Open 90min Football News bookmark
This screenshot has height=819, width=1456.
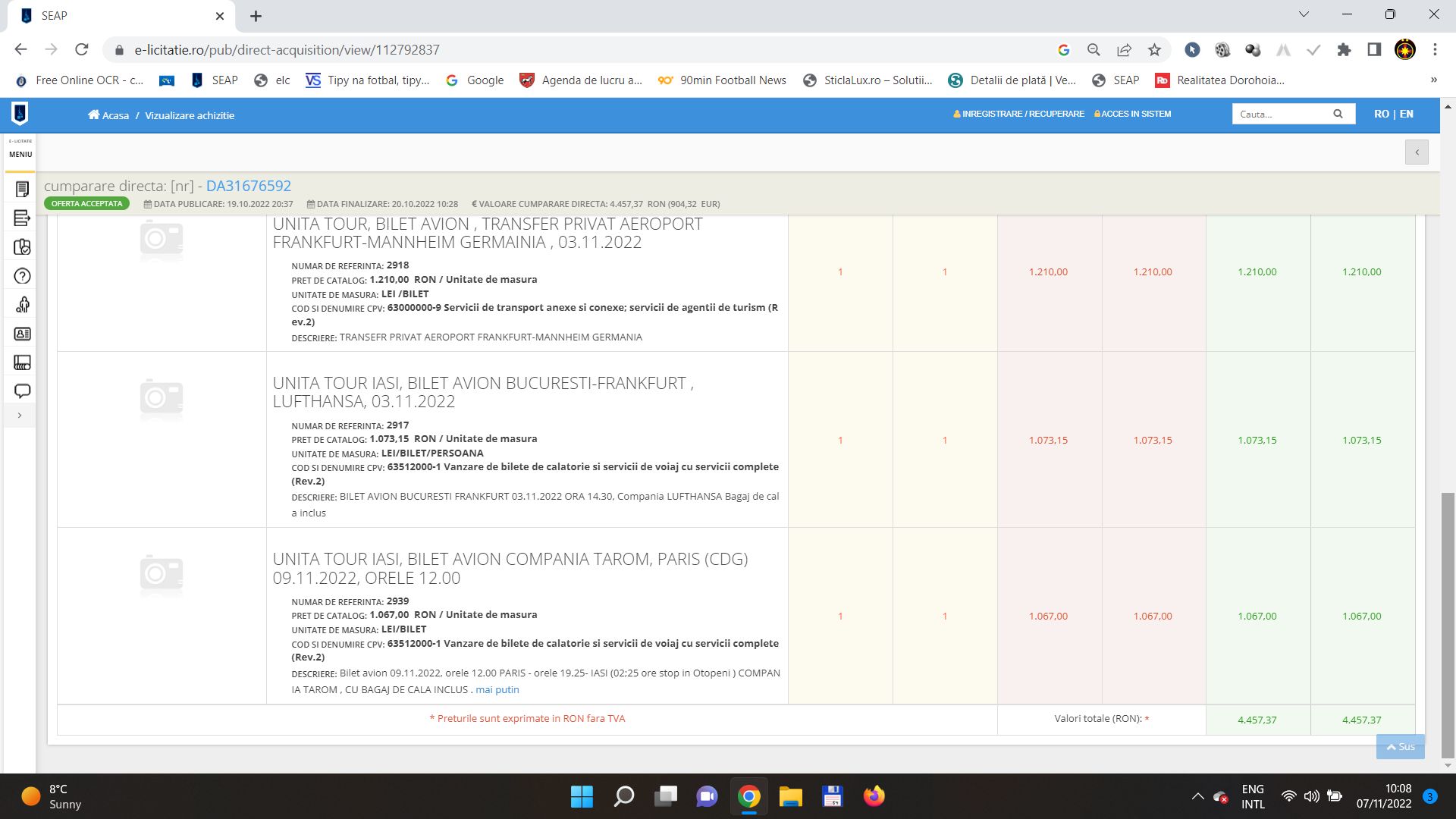722,80
